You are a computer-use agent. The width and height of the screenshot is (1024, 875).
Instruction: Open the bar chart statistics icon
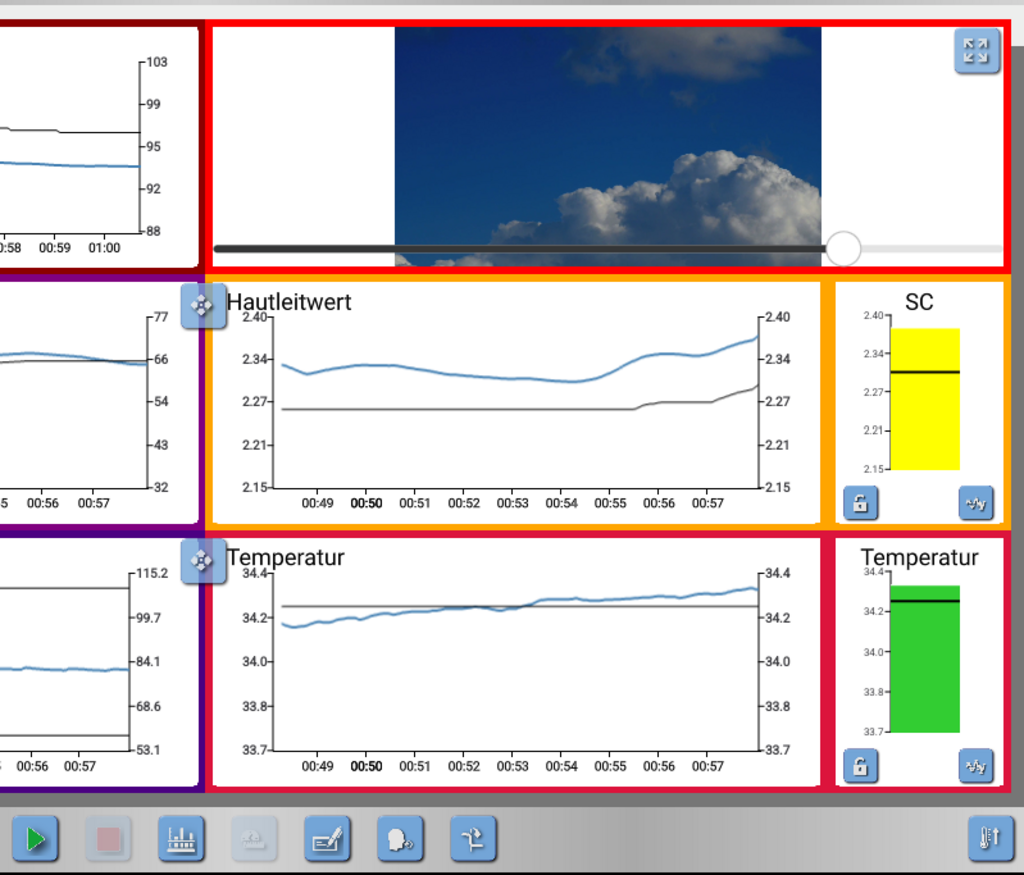181,839
